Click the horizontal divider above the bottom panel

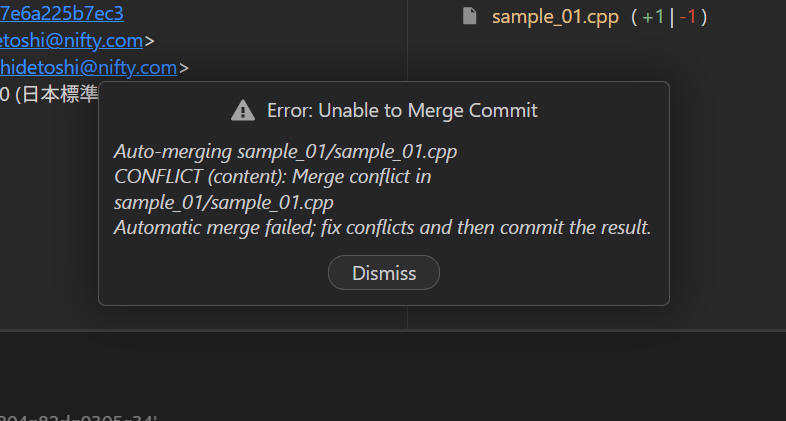pyautogui.click(x=393, y=329)
